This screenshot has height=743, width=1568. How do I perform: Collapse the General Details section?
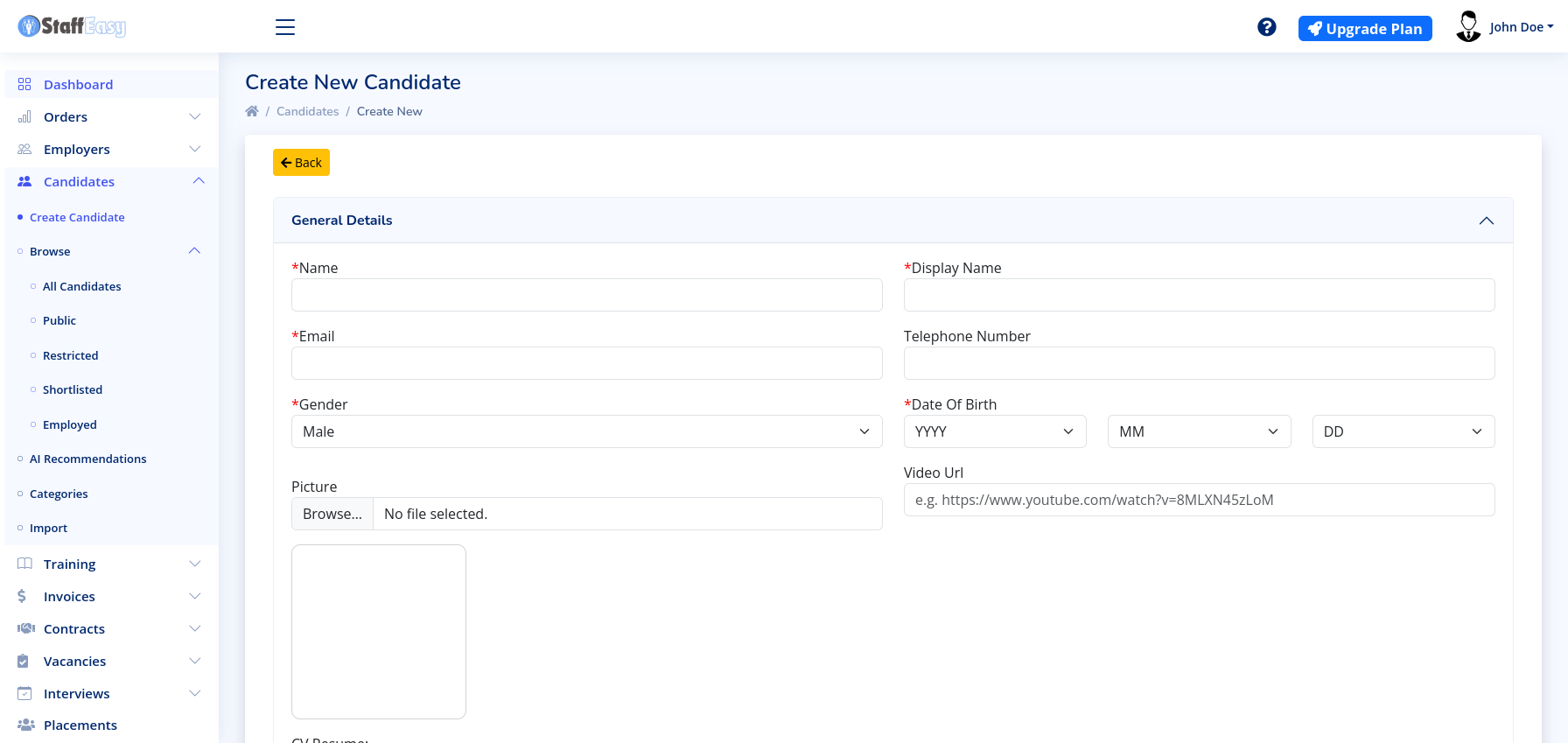1486,221
